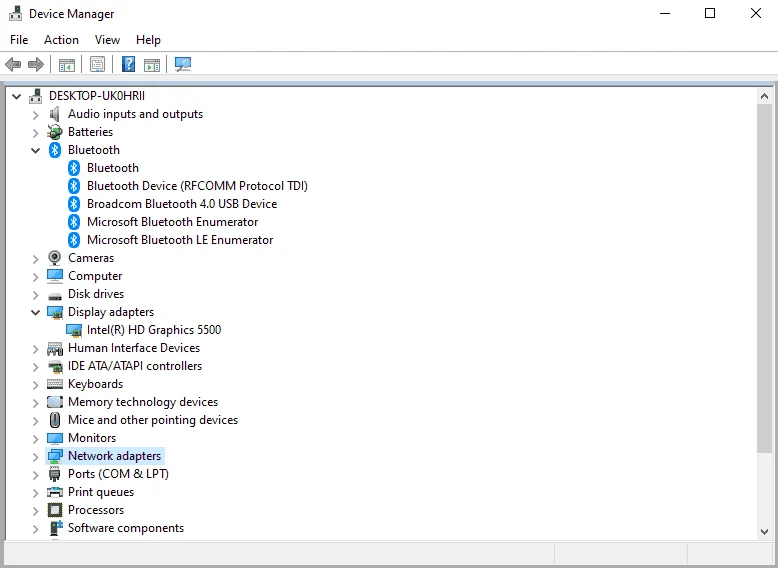Expand the Batteries chevron

click(x=35, y=133)
